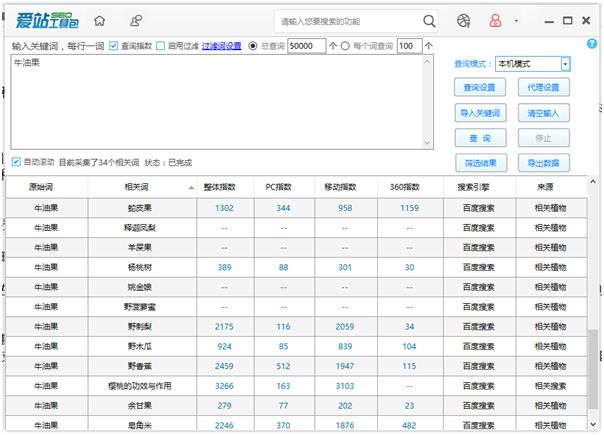Click the 筛选结果 button
This screenshot has height=435, width=604.
coord(481,163)
